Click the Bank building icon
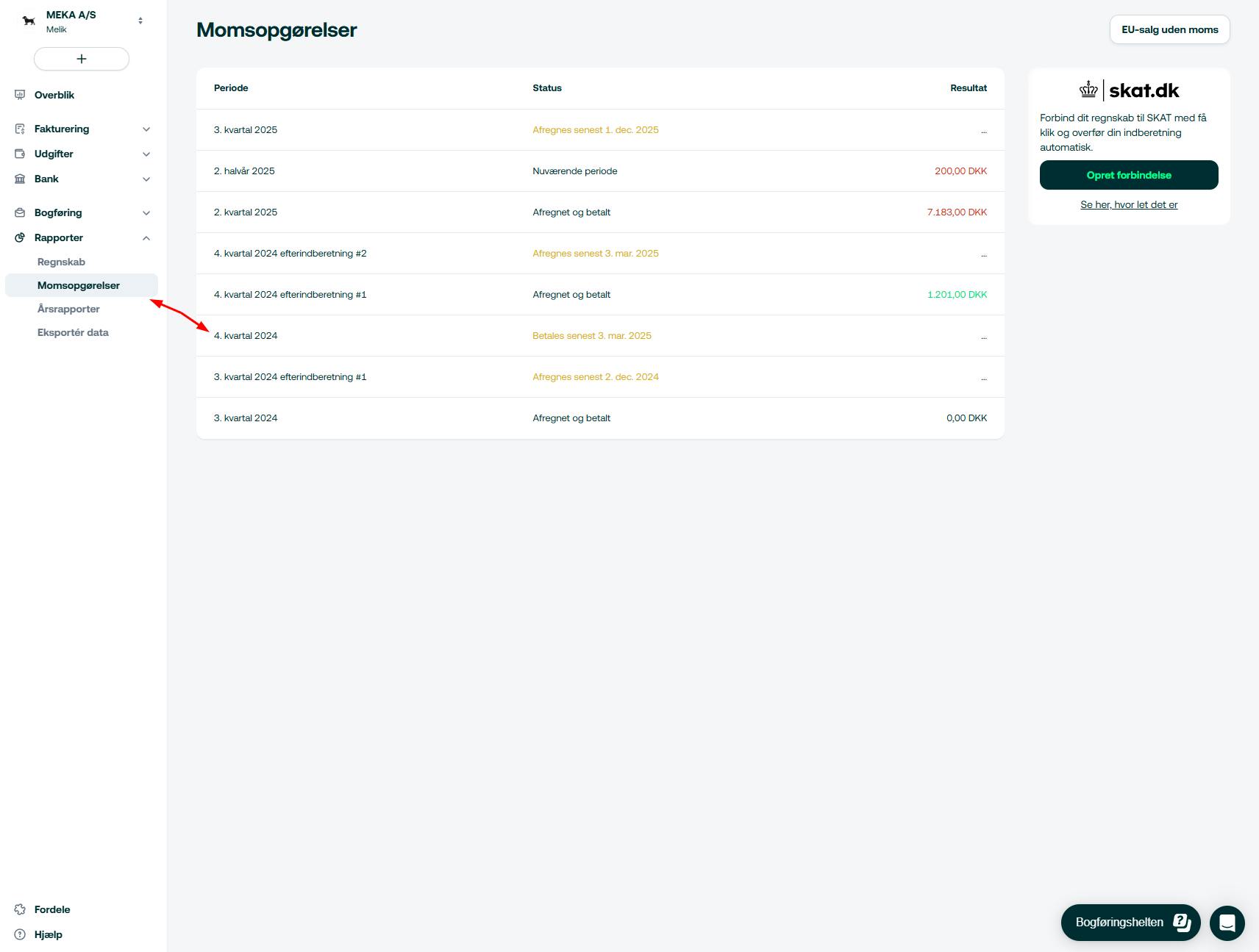The image size is (1259, 952). point(20,179)
